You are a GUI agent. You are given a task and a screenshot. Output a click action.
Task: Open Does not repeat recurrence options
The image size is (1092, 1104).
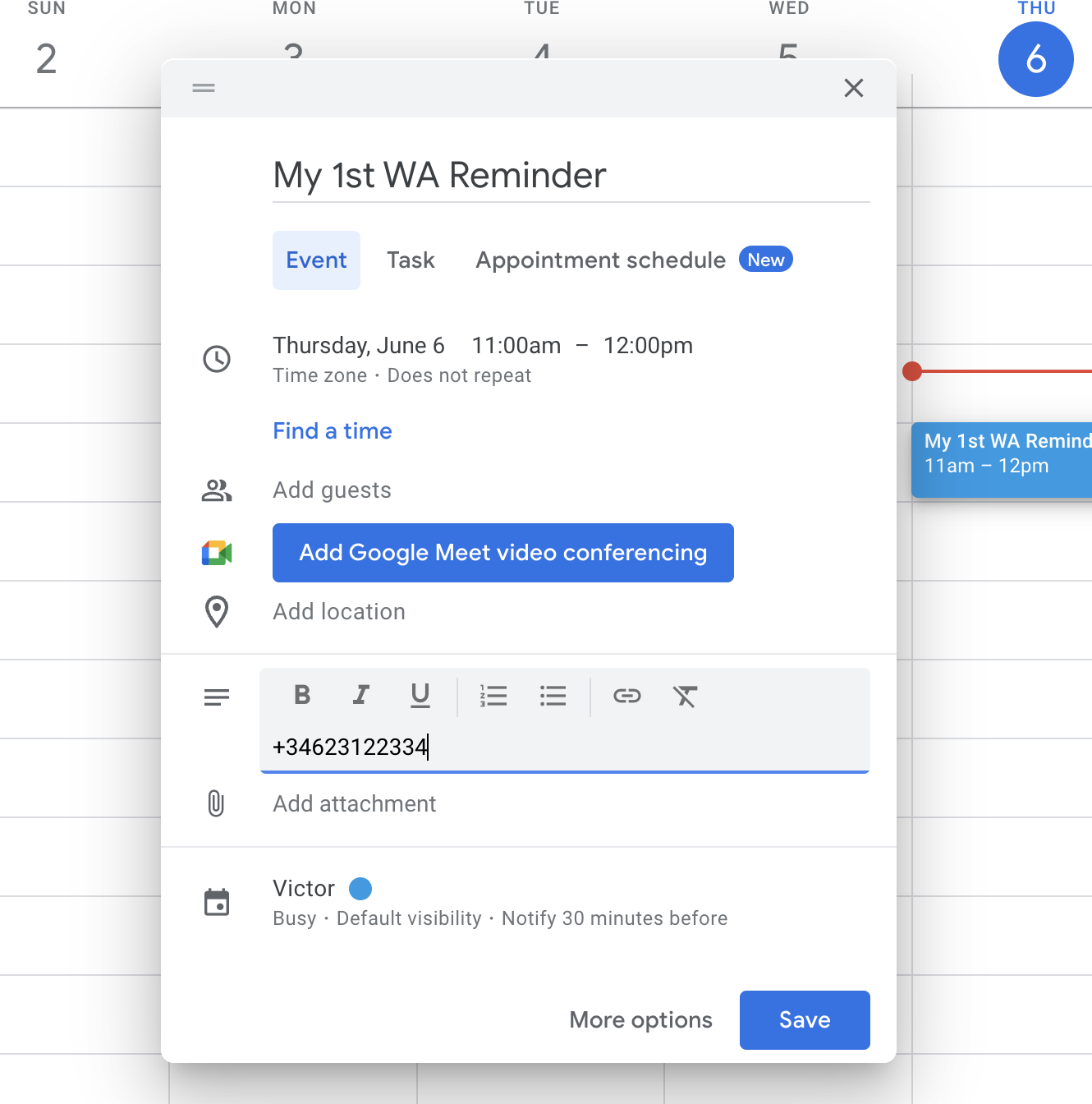[x=459, y=375]
